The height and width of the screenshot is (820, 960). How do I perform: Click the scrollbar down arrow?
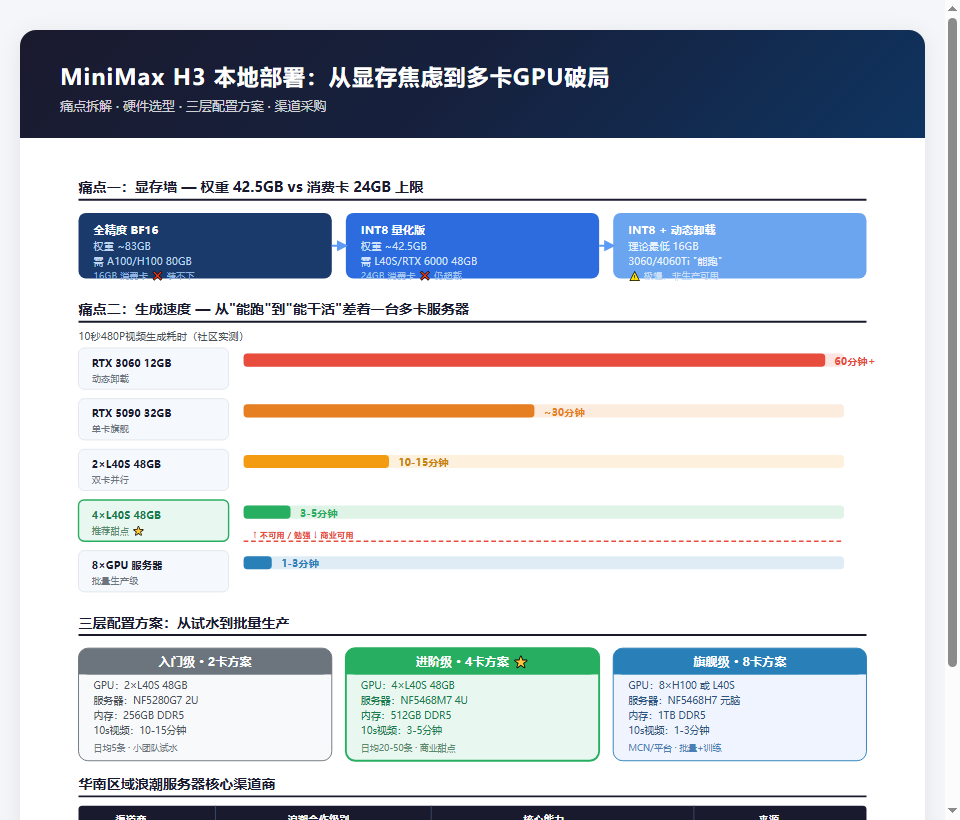click(952, 811)
